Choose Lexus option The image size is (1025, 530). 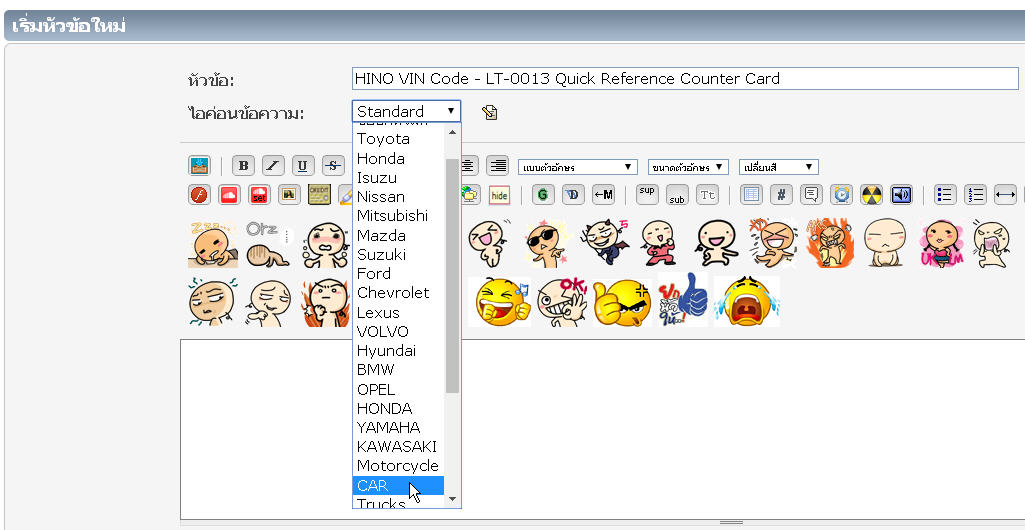[x=399, y=312]
